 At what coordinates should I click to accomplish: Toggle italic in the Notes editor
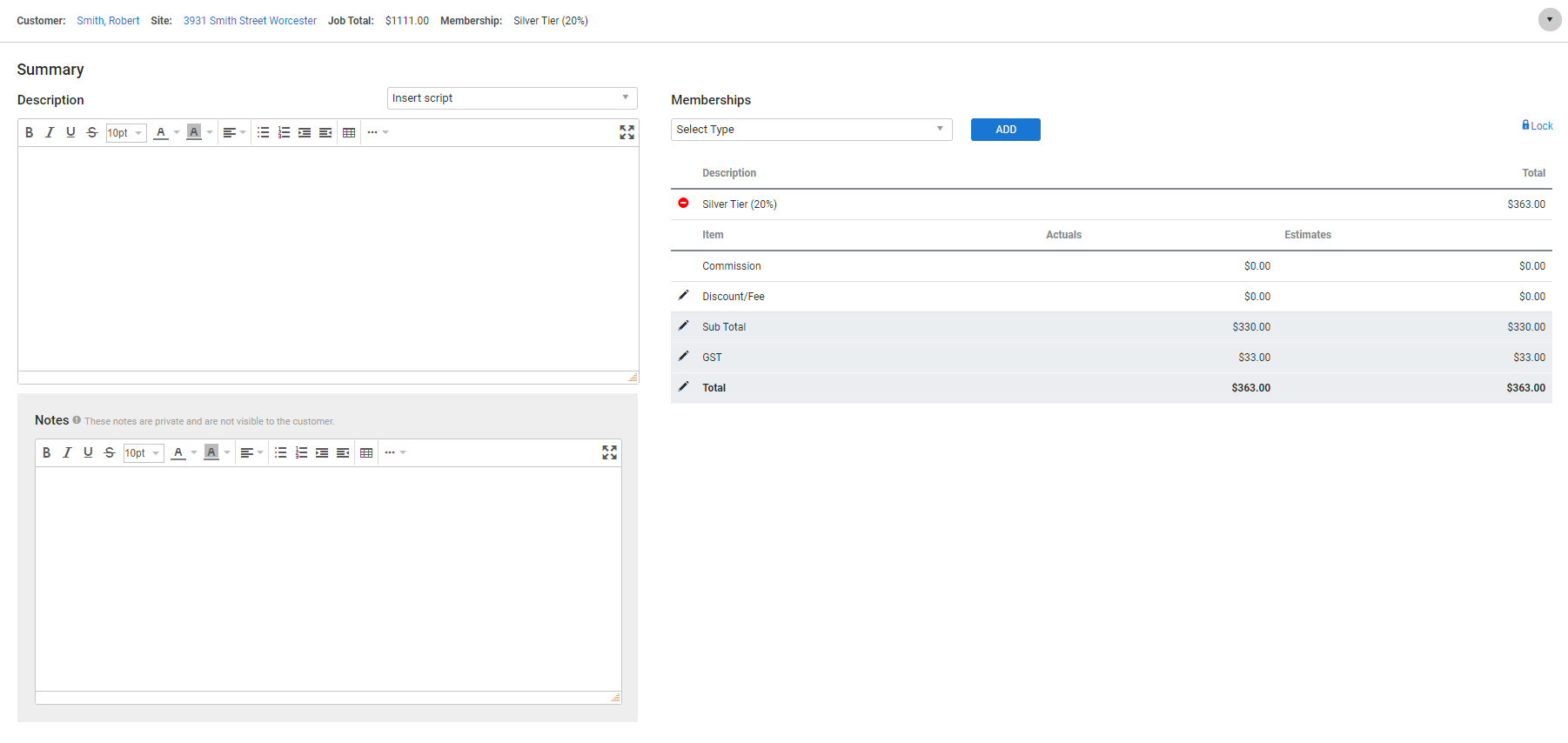coord(67,452)
